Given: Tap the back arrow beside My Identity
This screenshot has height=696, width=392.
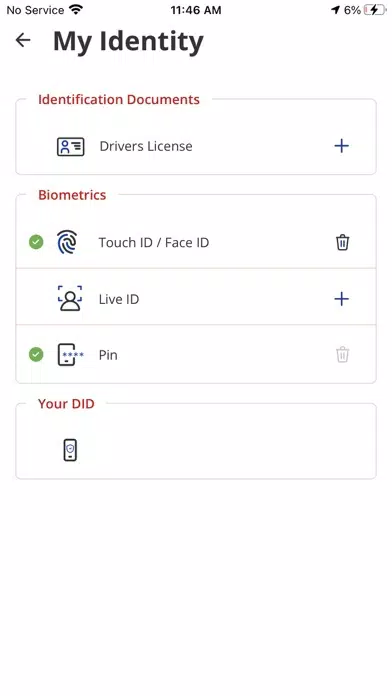Looking at the screenshot, I should pos(23,40).
